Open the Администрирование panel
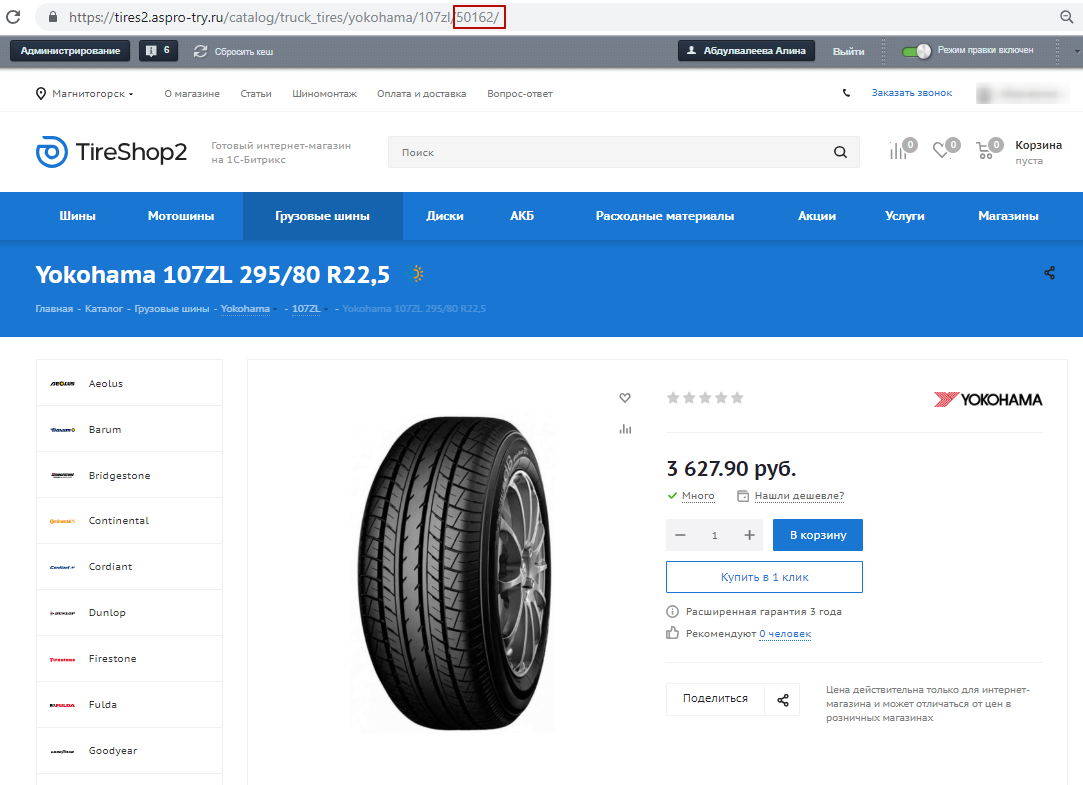 point(70,50)
